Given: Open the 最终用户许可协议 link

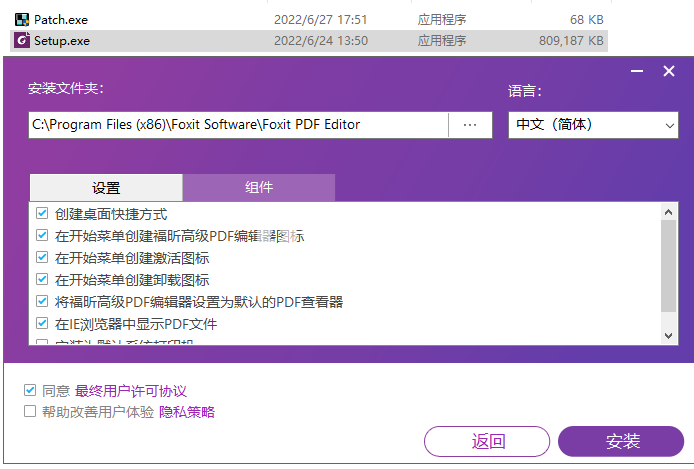Looking at the screenshot, I should pyautogui.click(x=131, y=391).
